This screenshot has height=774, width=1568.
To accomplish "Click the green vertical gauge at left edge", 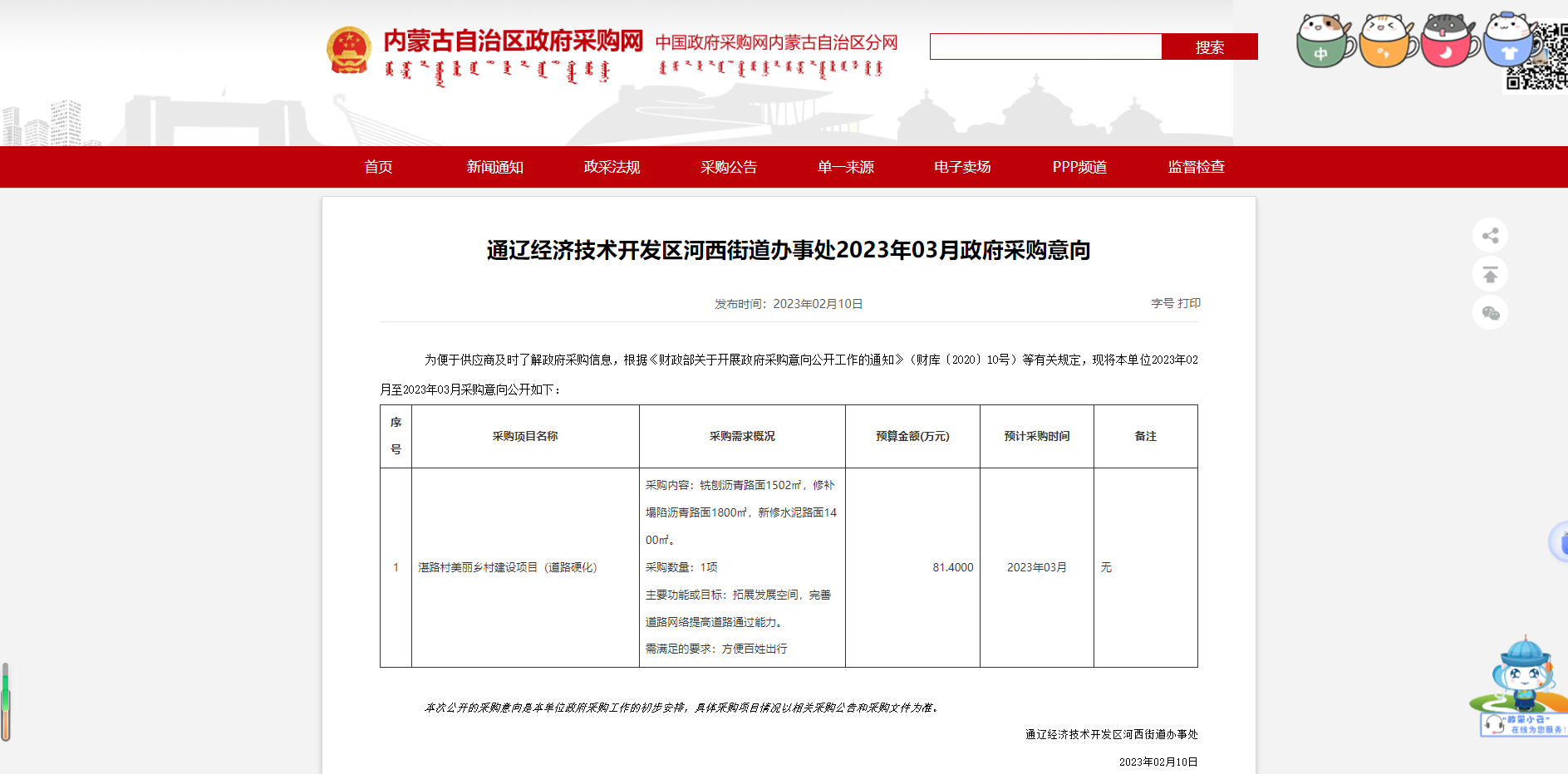I will 6,702.
